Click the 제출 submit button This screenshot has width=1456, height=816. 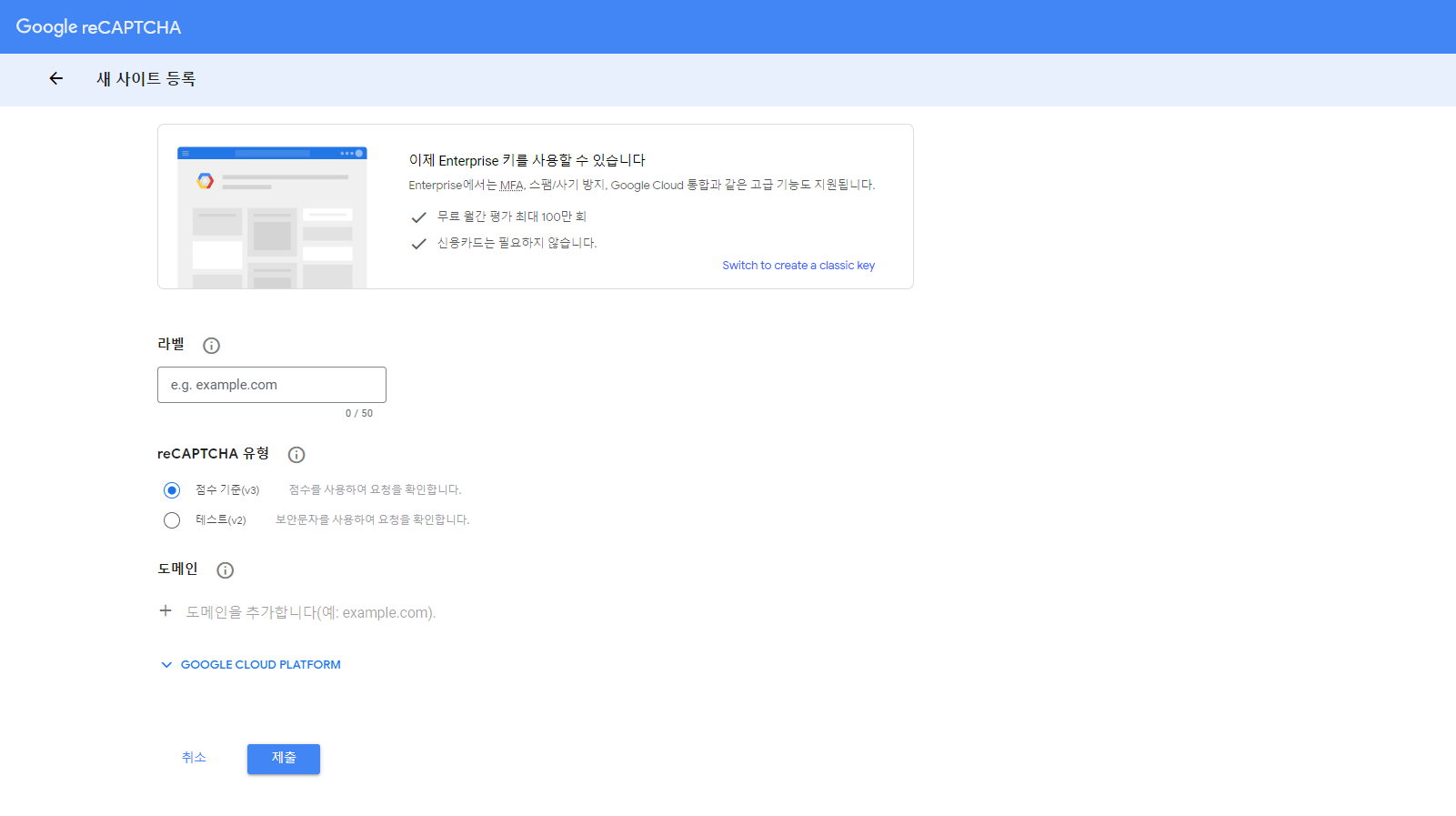tap(284, 759)
